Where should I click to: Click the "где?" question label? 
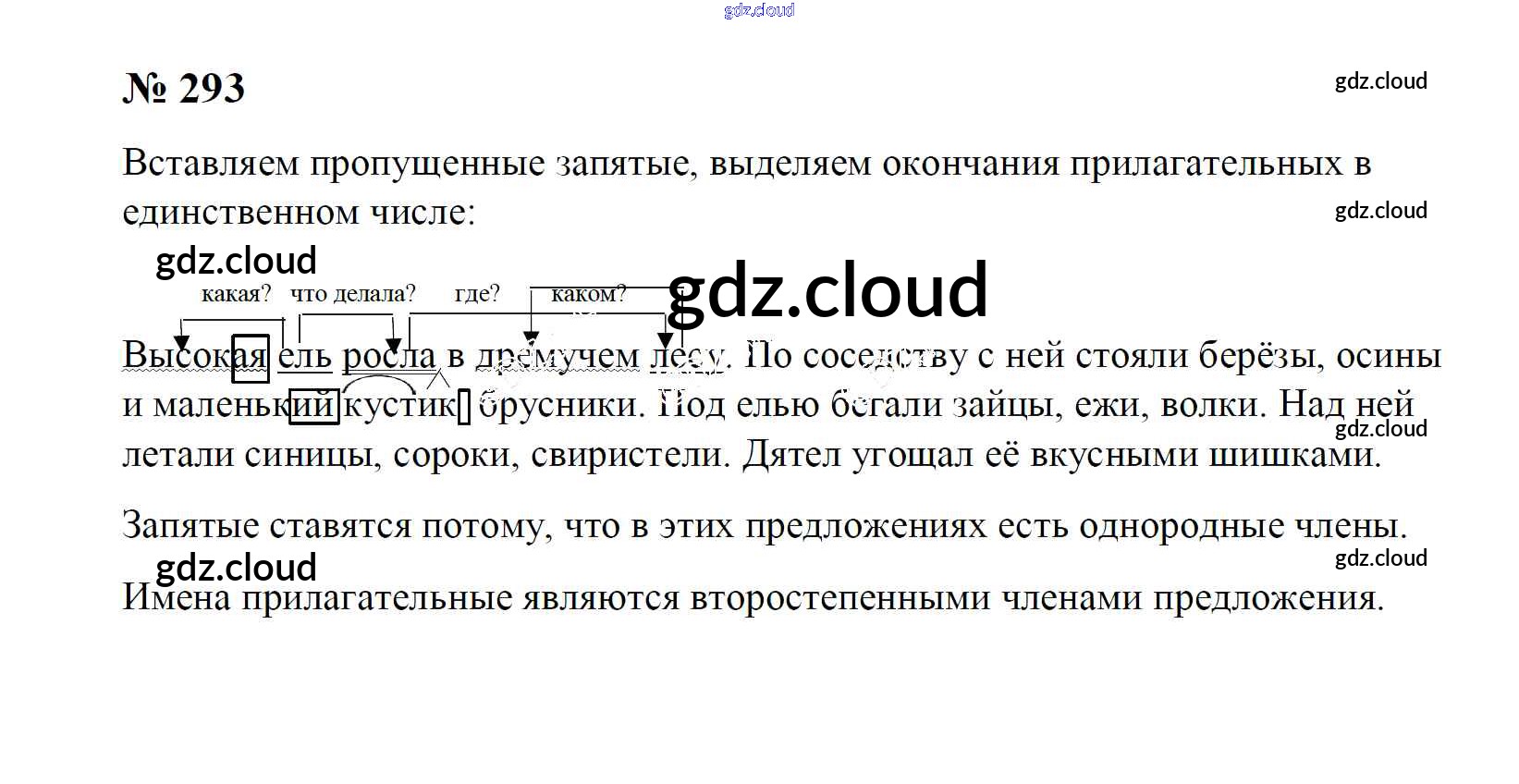tap(477, 294)
